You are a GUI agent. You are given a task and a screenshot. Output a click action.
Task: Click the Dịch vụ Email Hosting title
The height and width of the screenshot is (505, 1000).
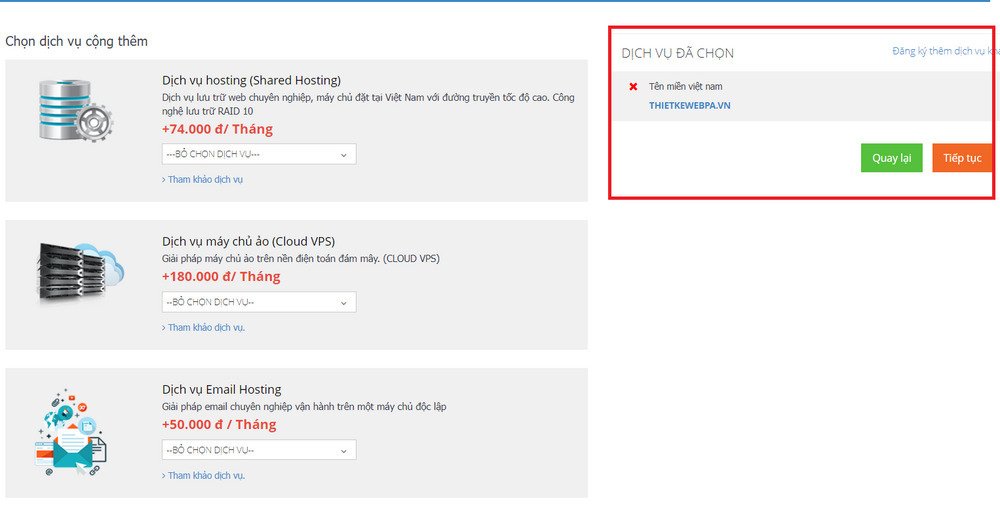click(x=221, y=389)
